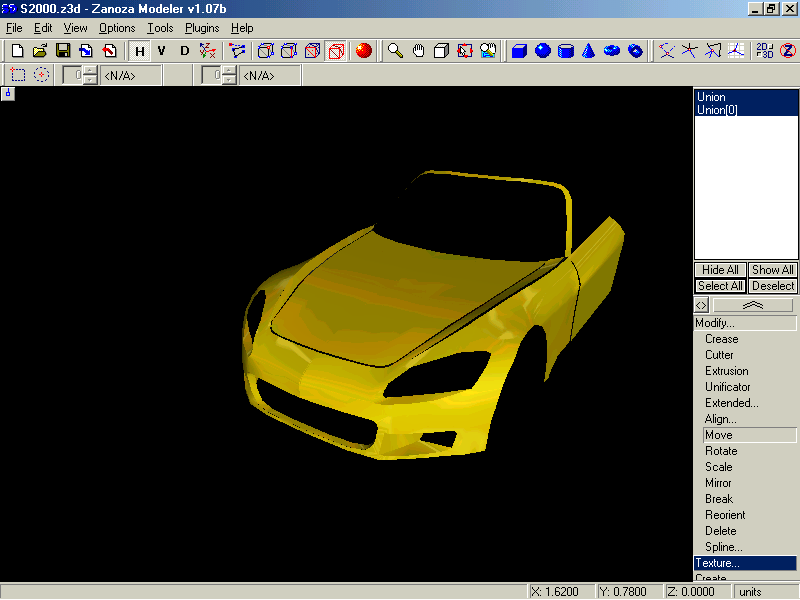Toggle the 2D/3D view mode button
The image size is (800, 600).
point(764,51)
